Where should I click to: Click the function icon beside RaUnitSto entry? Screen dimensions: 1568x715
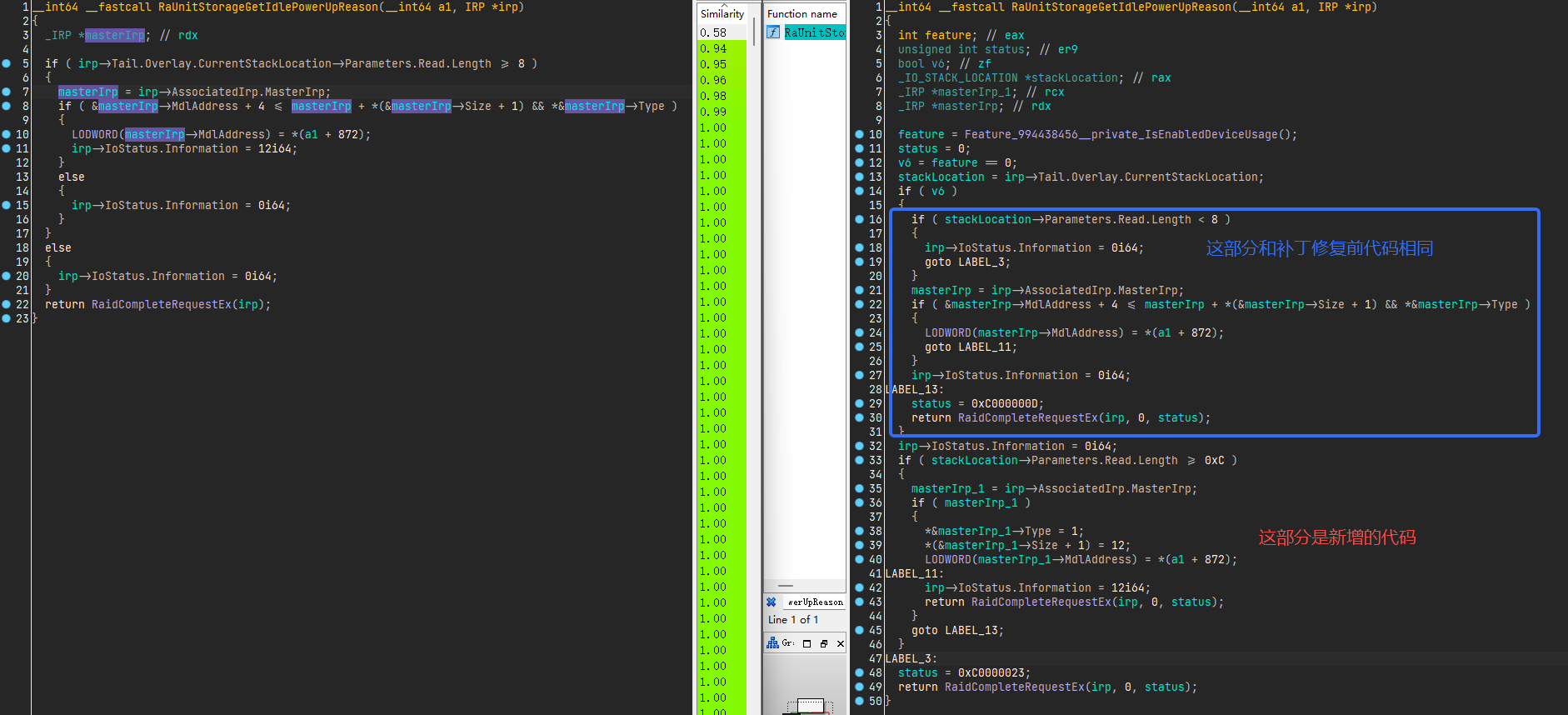point(773,32)
